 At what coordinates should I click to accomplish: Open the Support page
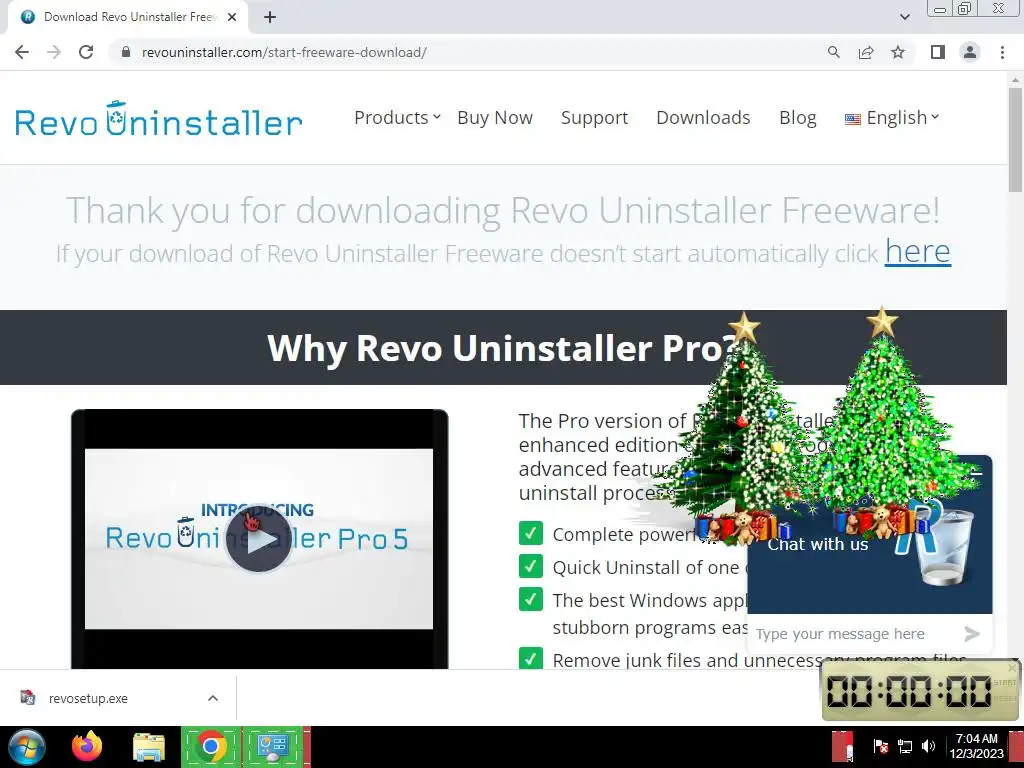pos(594,118)
